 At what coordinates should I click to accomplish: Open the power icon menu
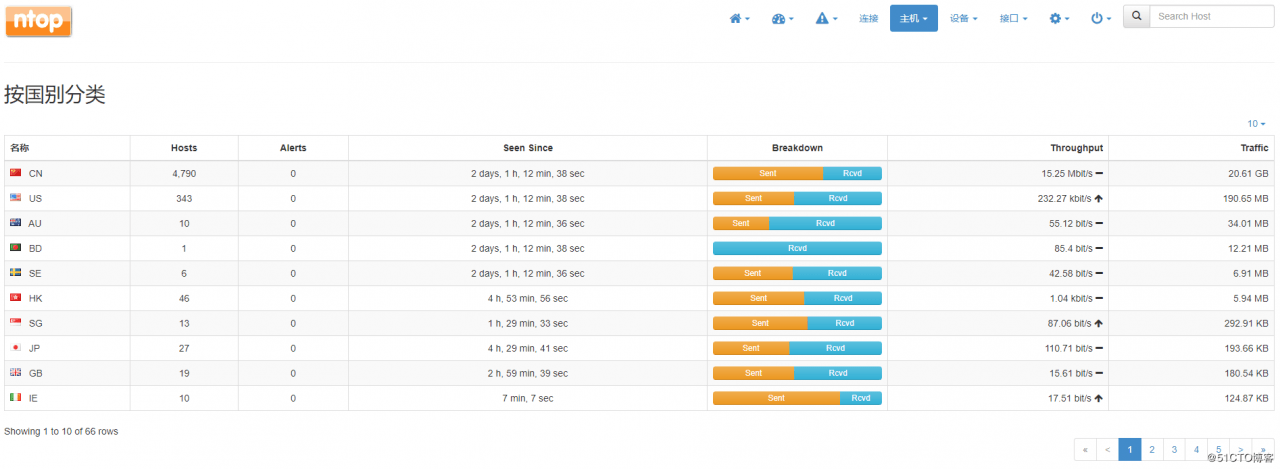coord(1100,18)
